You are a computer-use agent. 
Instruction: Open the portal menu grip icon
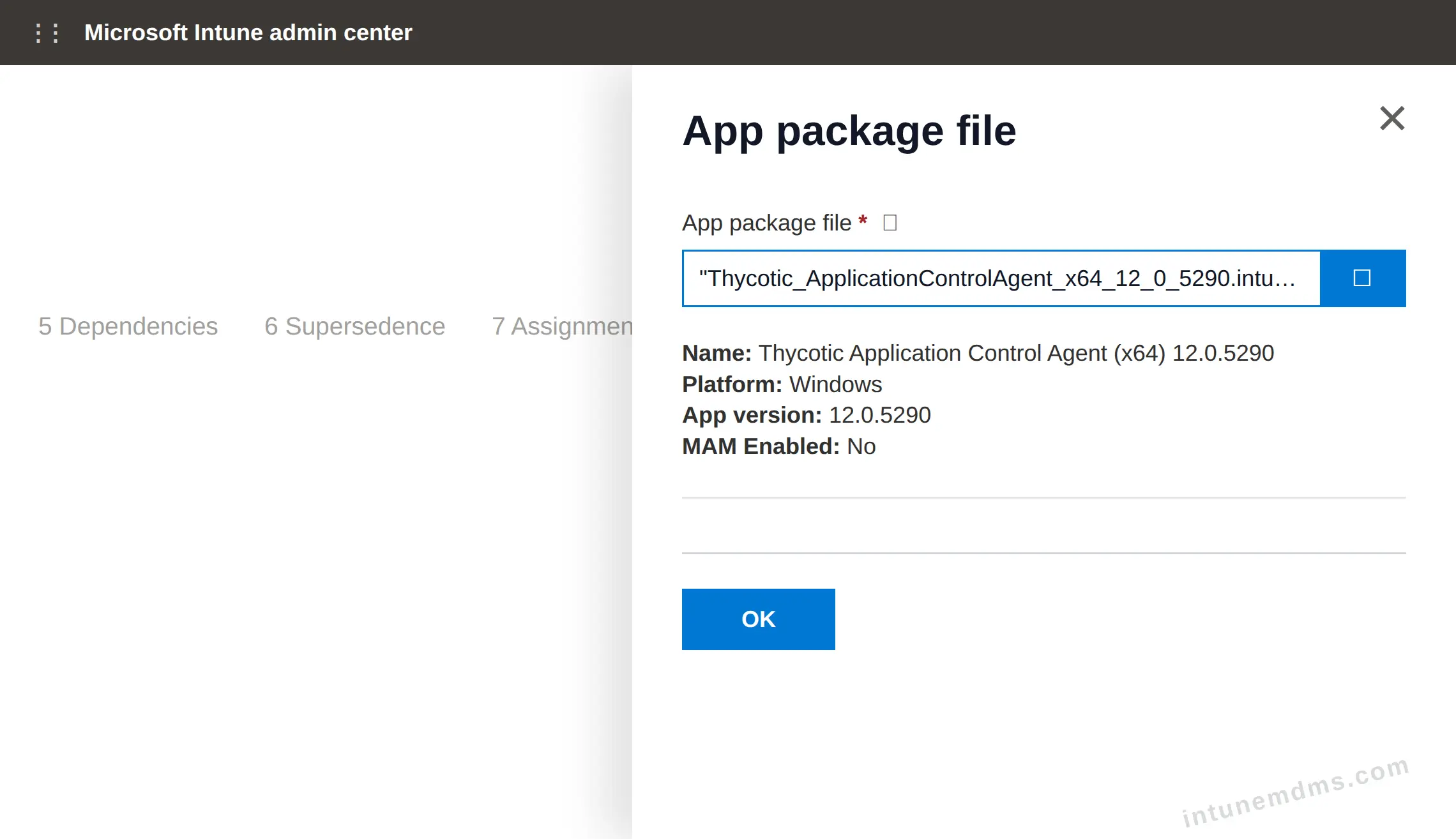[x=47, y=33]
